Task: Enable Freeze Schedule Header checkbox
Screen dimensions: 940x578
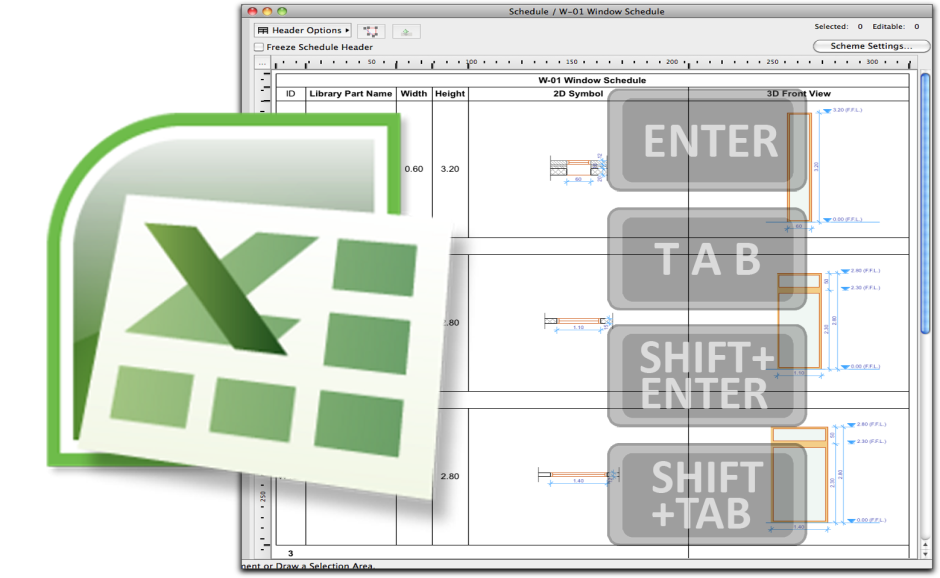Action: pyautogui.click(x=260, y=47)
